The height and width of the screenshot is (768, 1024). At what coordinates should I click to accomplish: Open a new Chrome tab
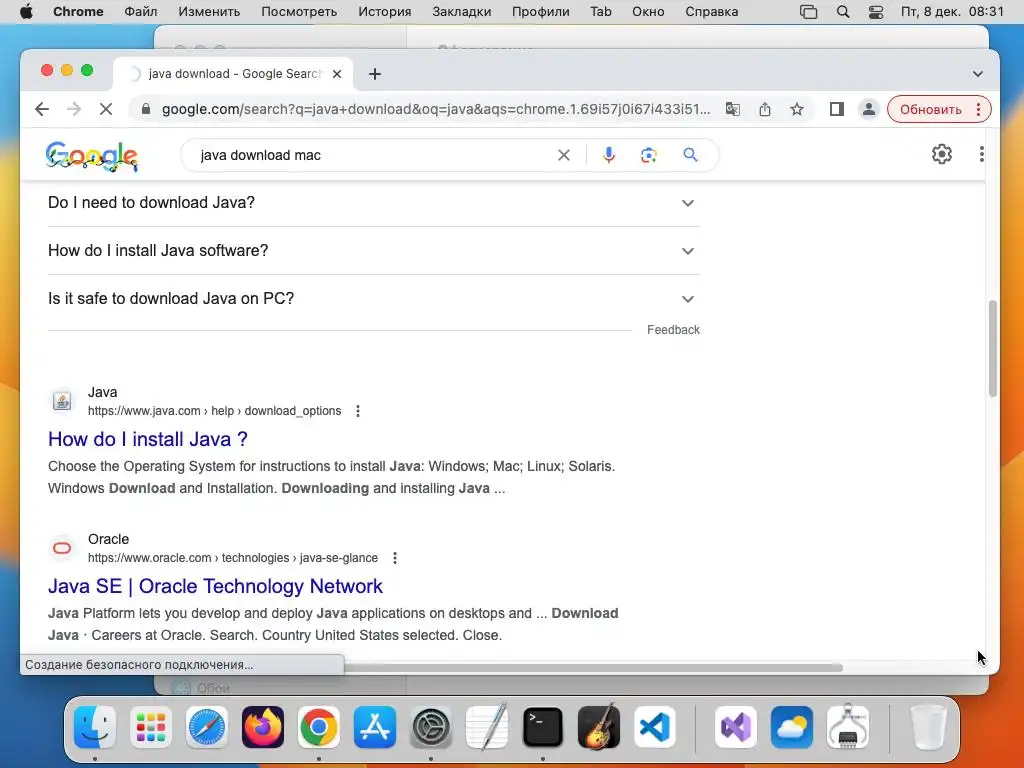pos(375,74)
